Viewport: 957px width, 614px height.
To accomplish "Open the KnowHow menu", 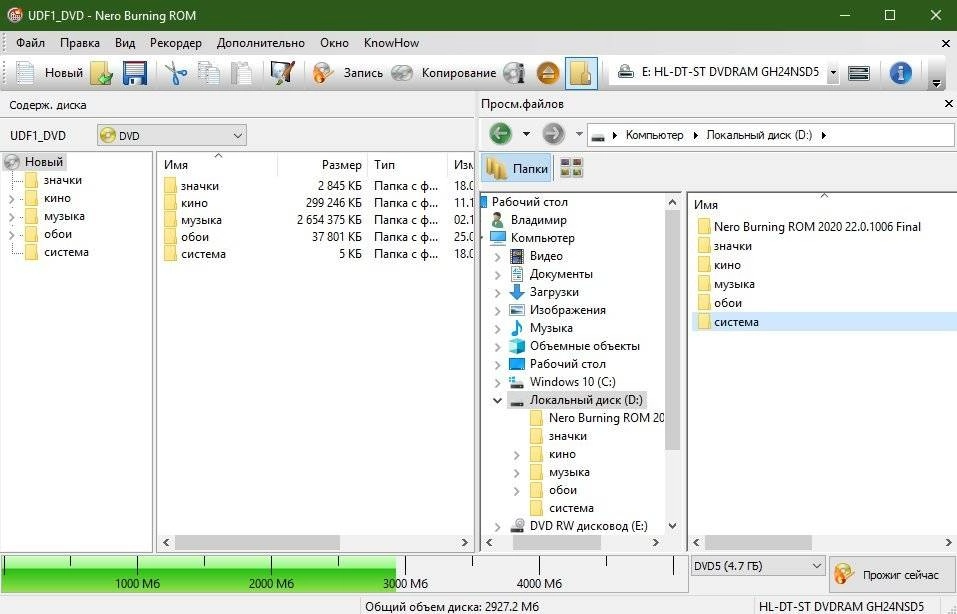I will (391, 43).
